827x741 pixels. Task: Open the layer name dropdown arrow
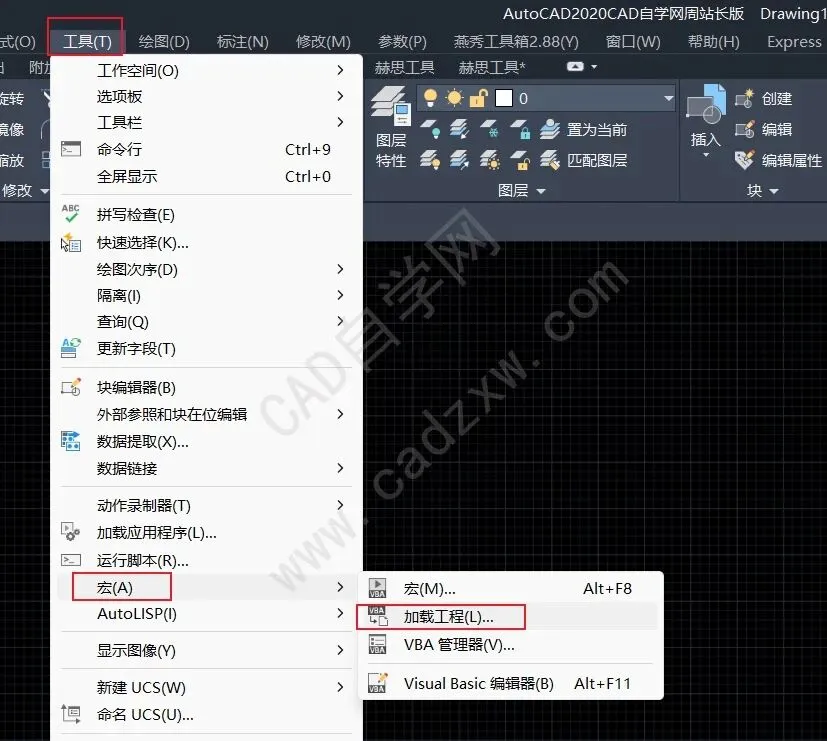(x=668, y=98)
